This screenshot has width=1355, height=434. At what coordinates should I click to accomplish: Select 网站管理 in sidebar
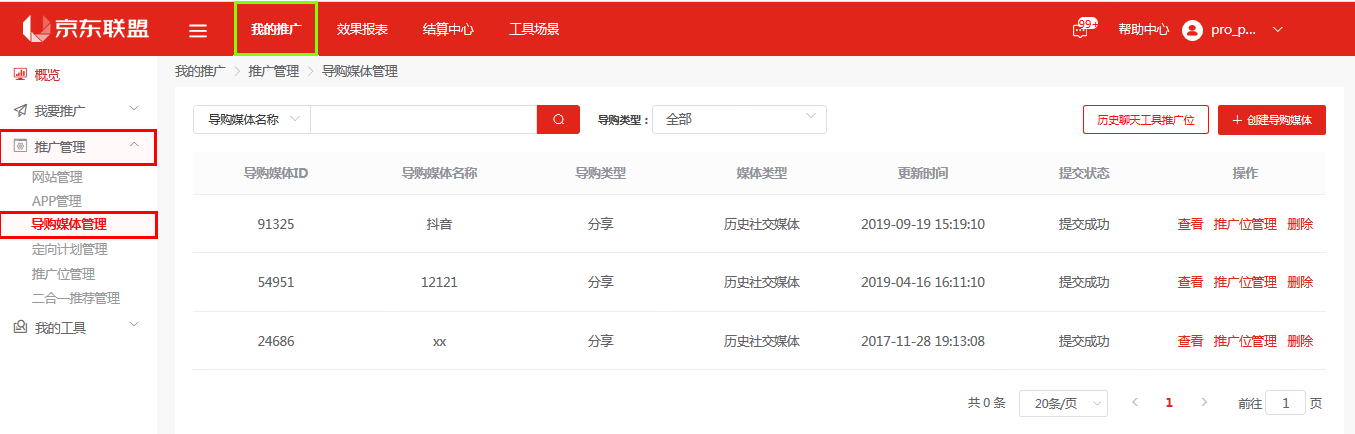pos(57,178)
